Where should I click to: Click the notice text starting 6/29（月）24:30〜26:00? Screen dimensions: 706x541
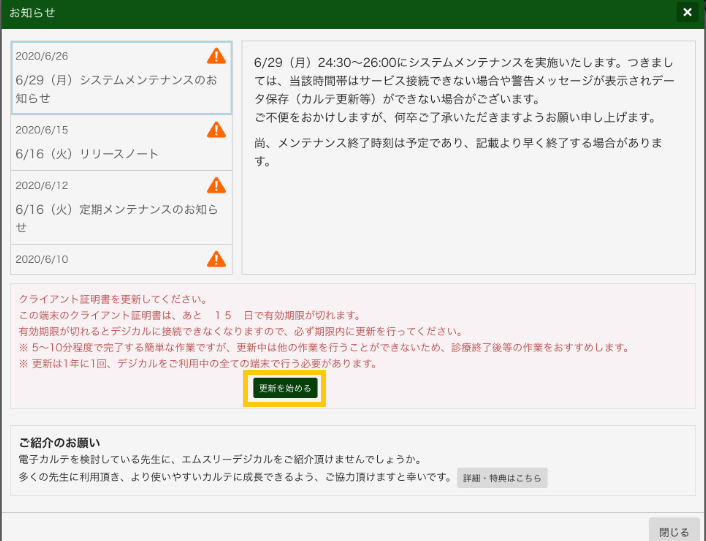click(x=464, y=90)
